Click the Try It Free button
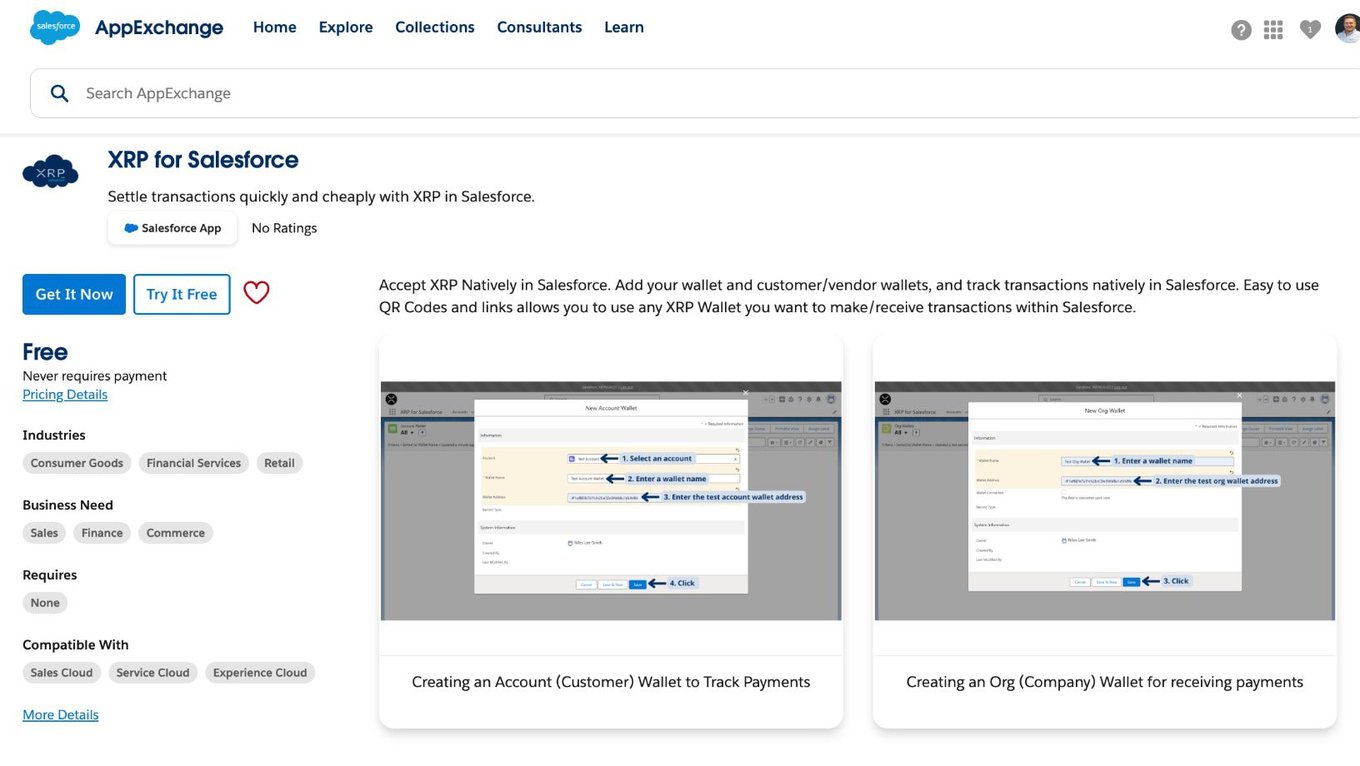 (182, 294)
